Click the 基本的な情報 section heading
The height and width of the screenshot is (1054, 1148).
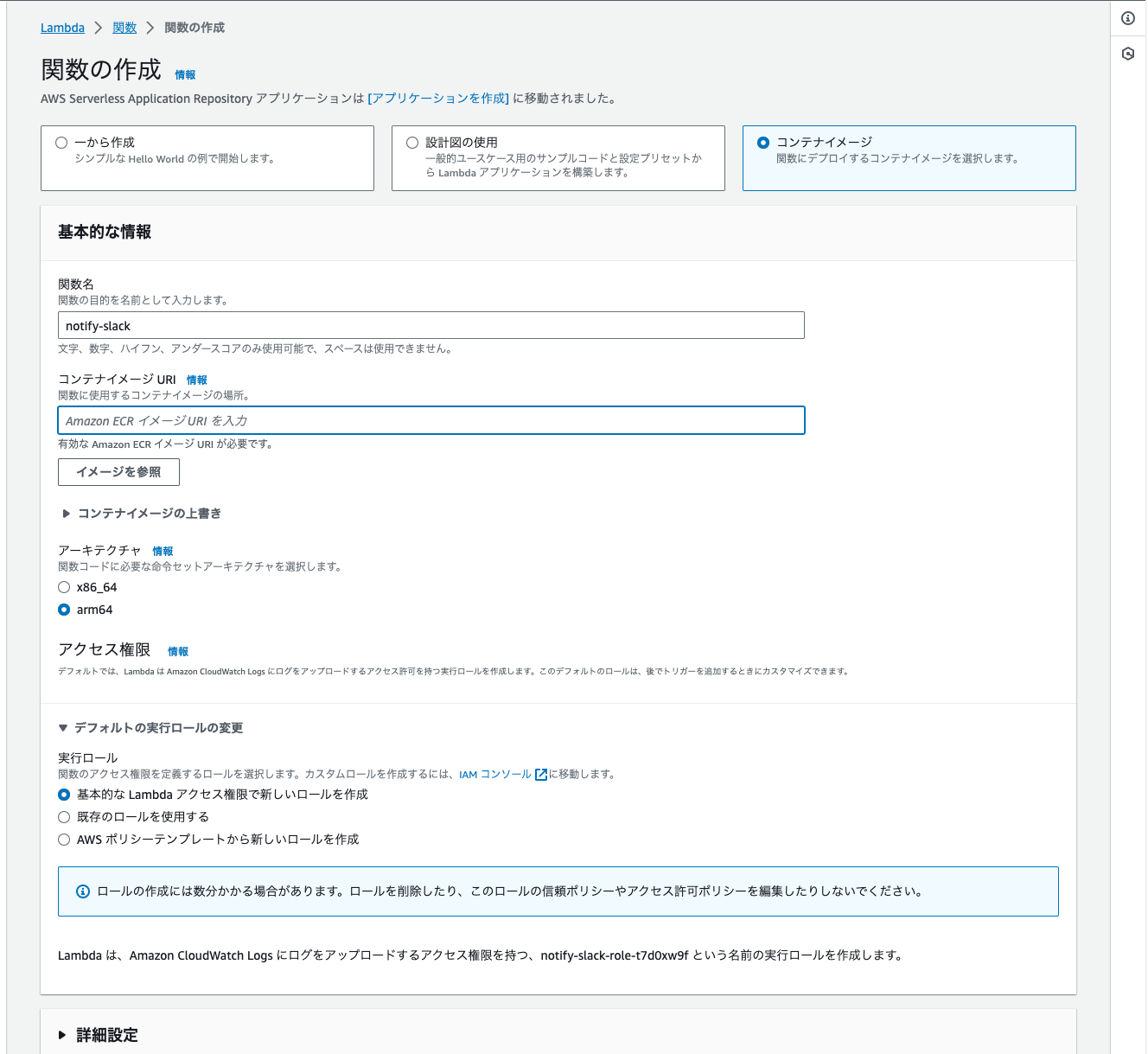coord(105,232)
